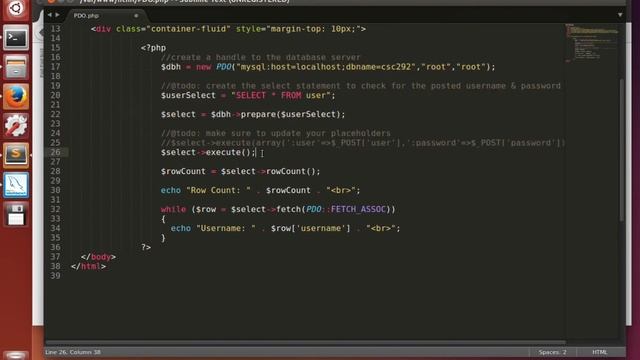Go to next tab with right arrow
This screenshot has height=360, width=640.
58,15
